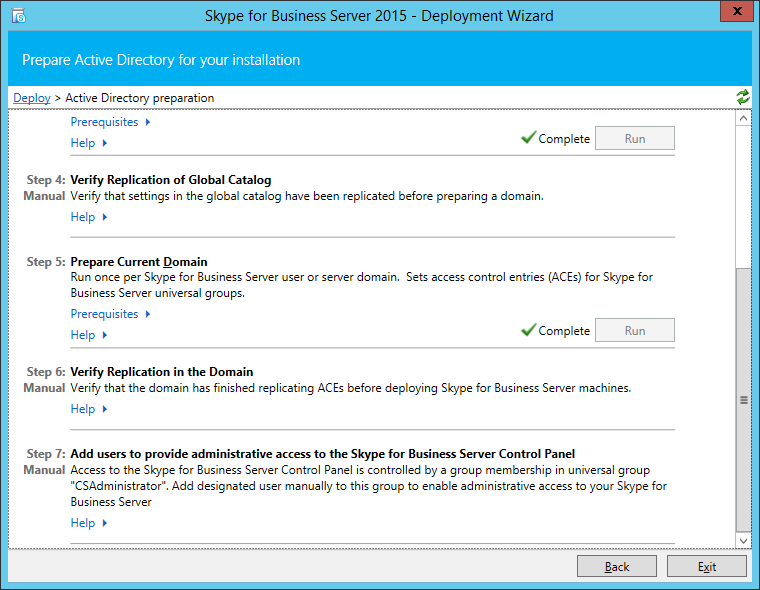Open Help link above Step 4
This screenshot has height=590, width=760.
click(x=83, y=143)
